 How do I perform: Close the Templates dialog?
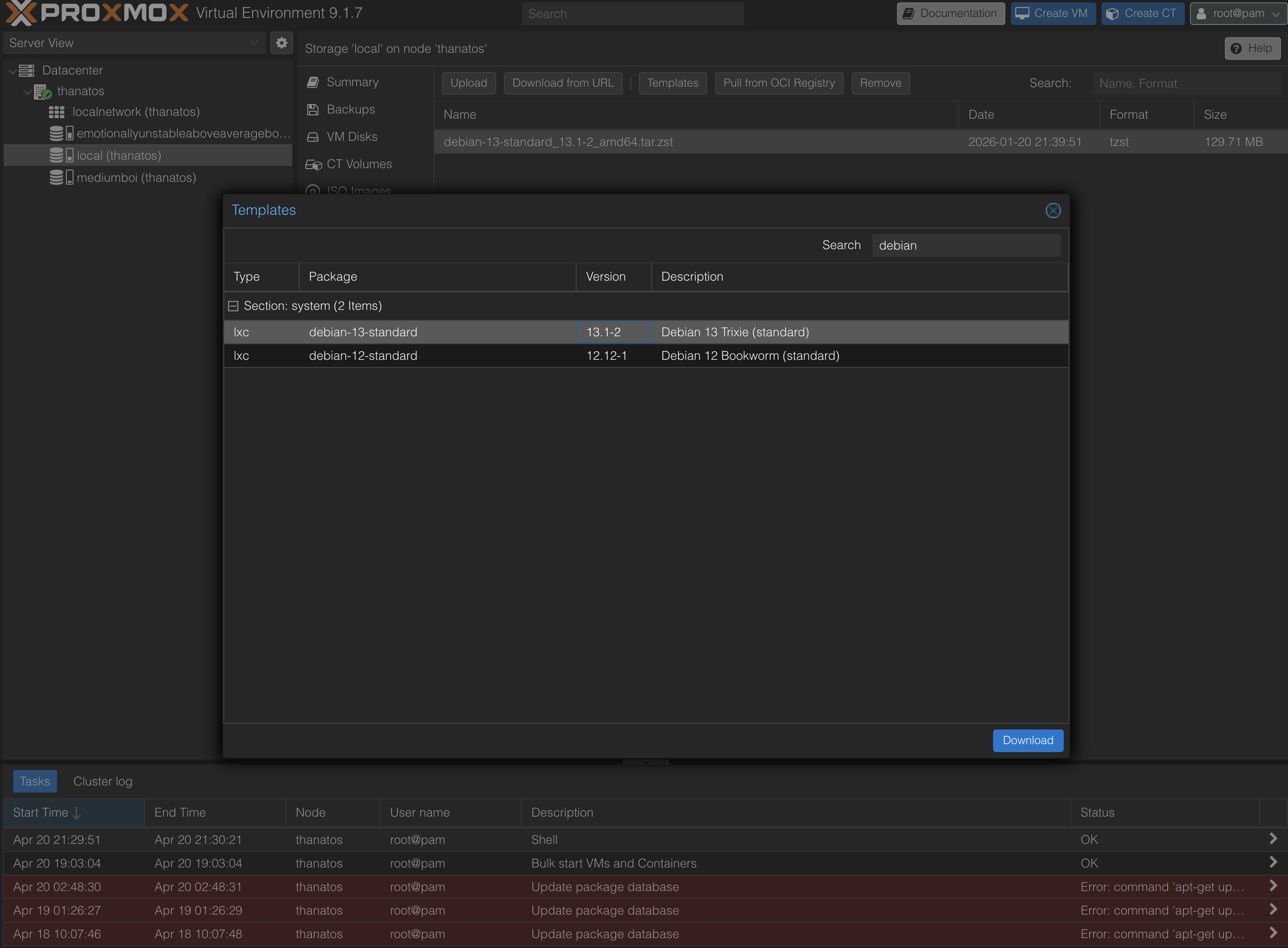pyautogui.click(x=1052, y=211)
